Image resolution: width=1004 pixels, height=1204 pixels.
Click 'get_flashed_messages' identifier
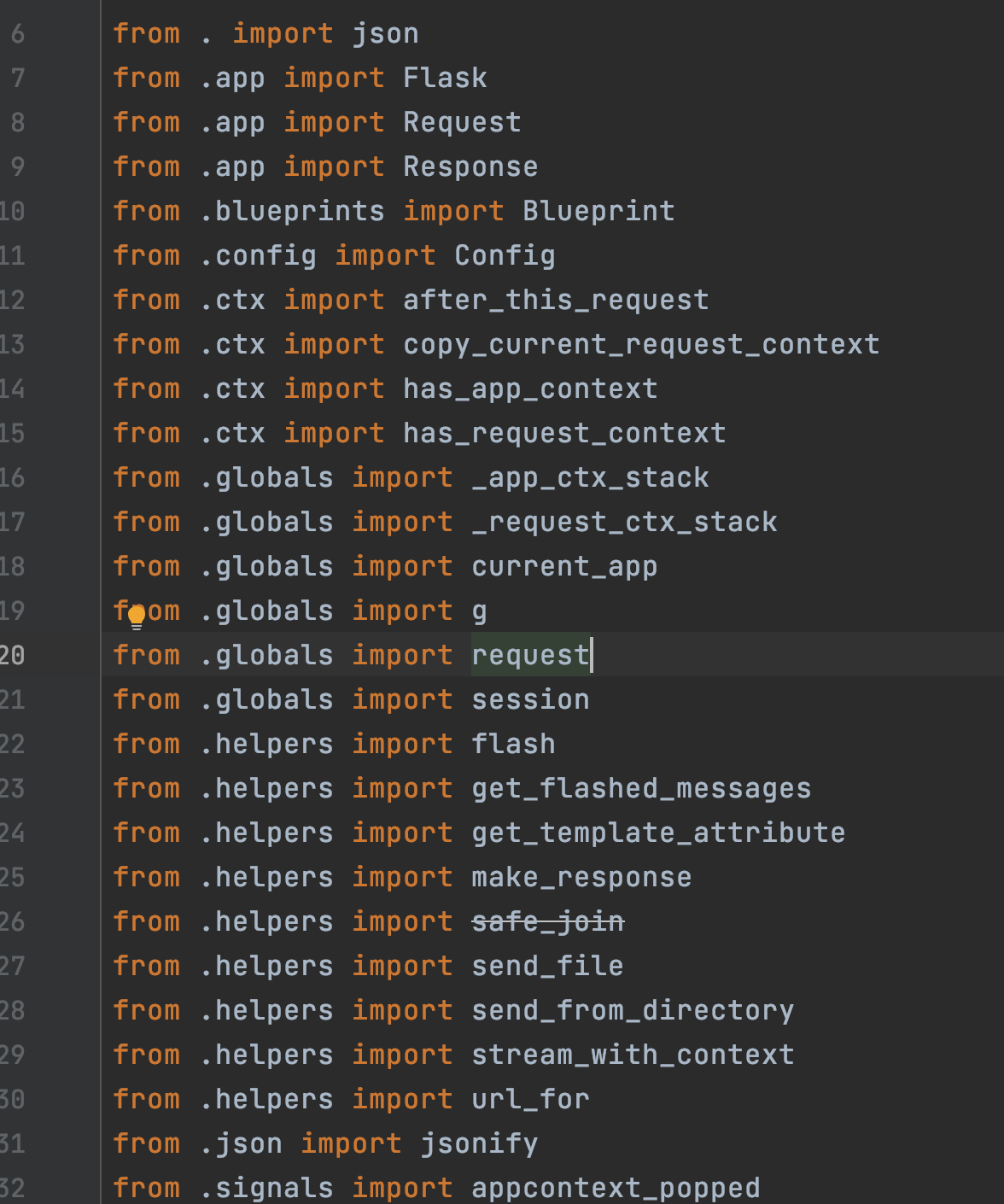[x=641, y=788]
